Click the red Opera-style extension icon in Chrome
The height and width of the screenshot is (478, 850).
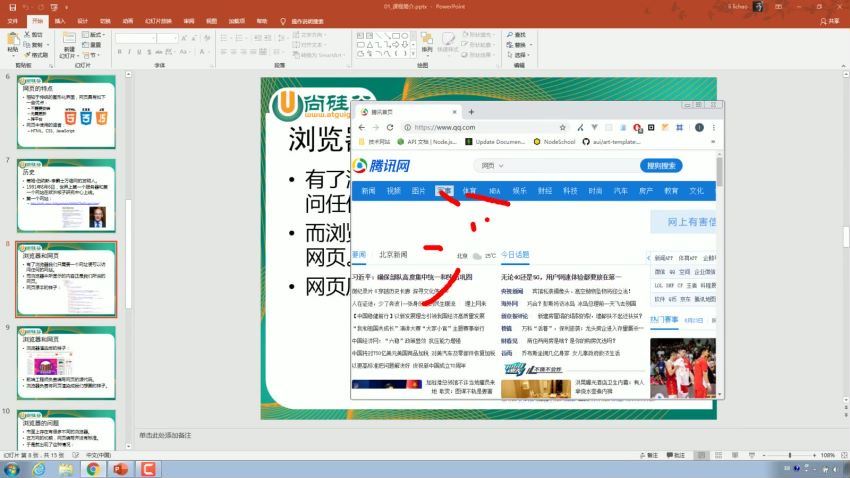(x=637, y=128)
